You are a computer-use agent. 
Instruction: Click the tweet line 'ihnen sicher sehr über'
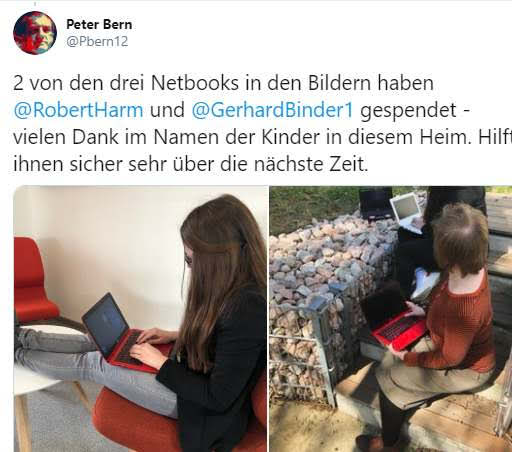click(x=191, y=164)
